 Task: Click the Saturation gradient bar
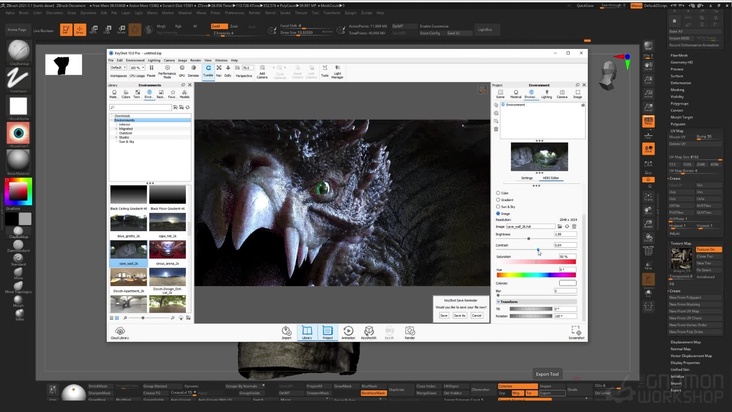click(536, 262)
